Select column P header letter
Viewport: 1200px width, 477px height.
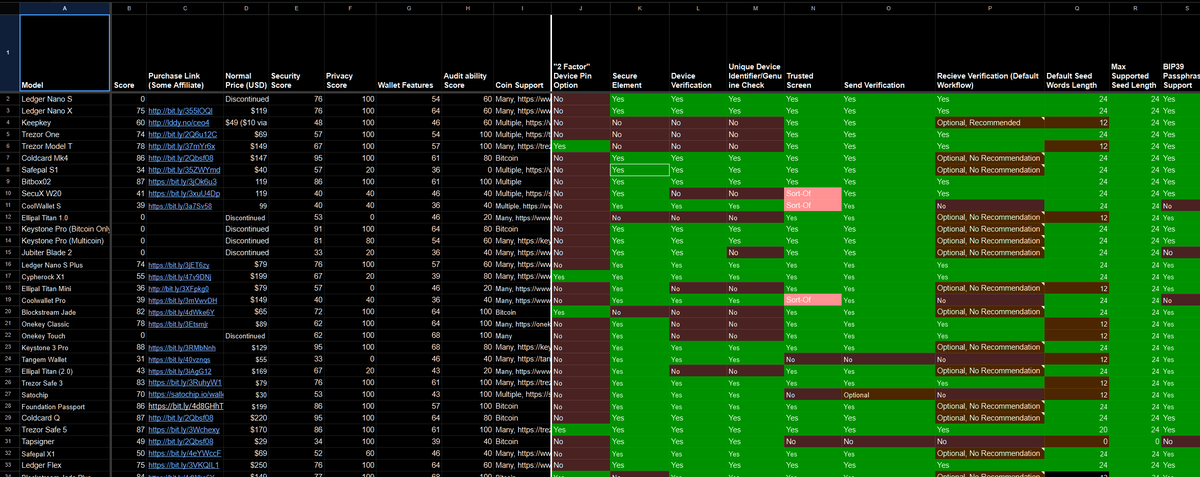pyautogui.click(x=989, y=7)
